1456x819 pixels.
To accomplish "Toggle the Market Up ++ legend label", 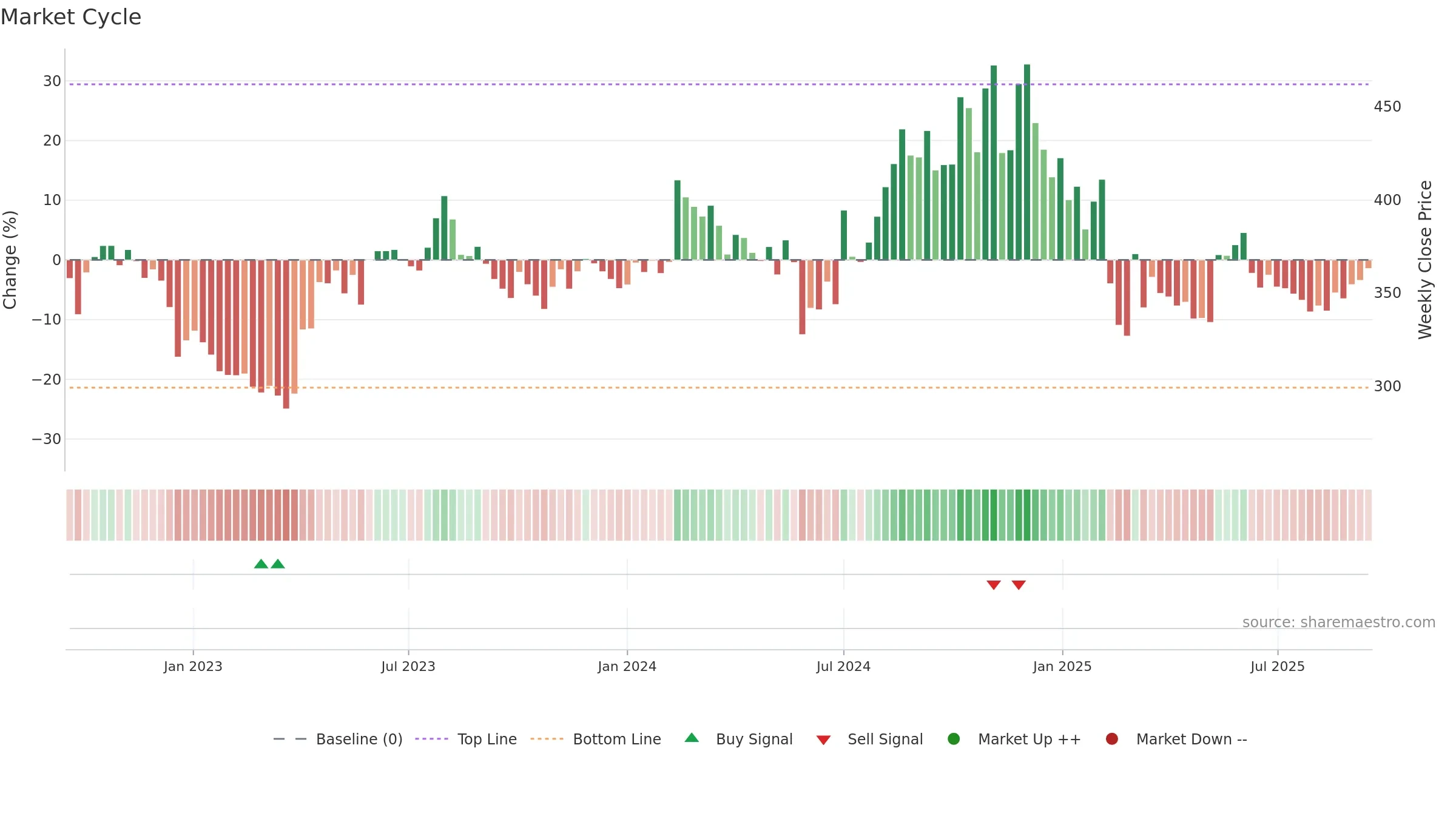I will tap(1030, 739).
